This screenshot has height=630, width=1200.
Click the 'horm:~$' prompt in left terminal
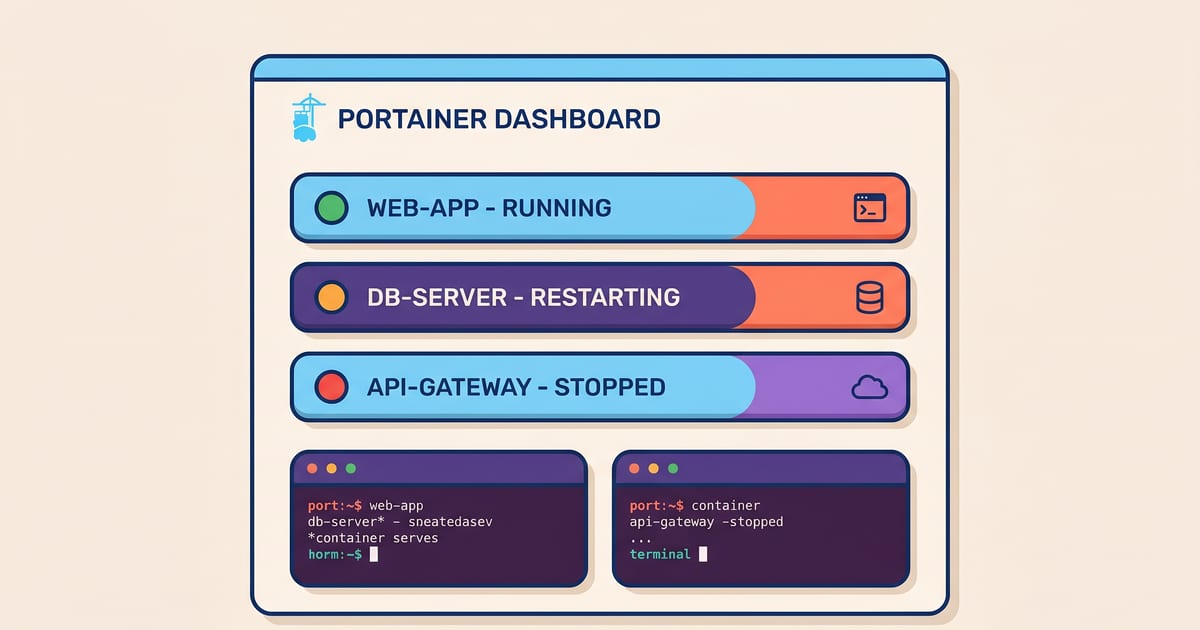click(335, 554)
